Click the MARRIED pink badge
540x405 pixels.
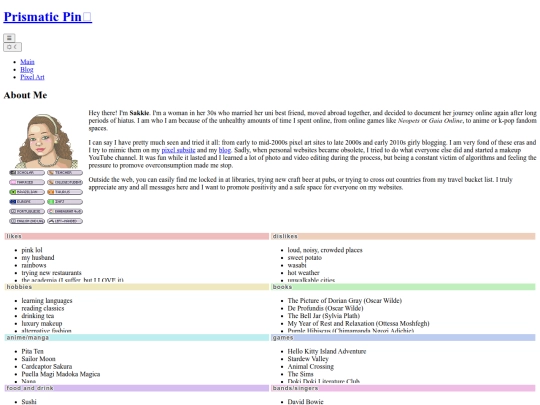point(27,182)
